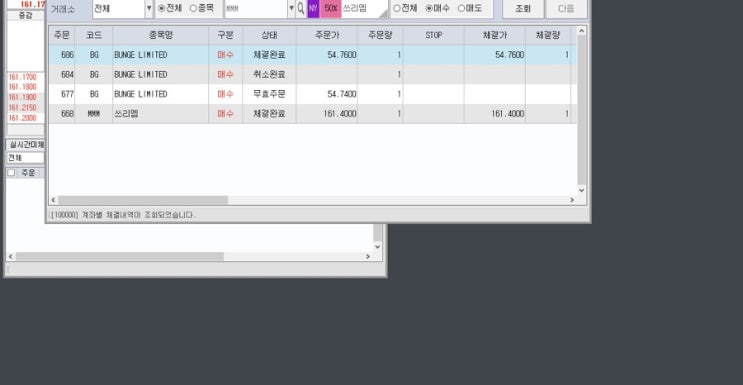Click the back window scroll right arrow

tap(368, 257)
